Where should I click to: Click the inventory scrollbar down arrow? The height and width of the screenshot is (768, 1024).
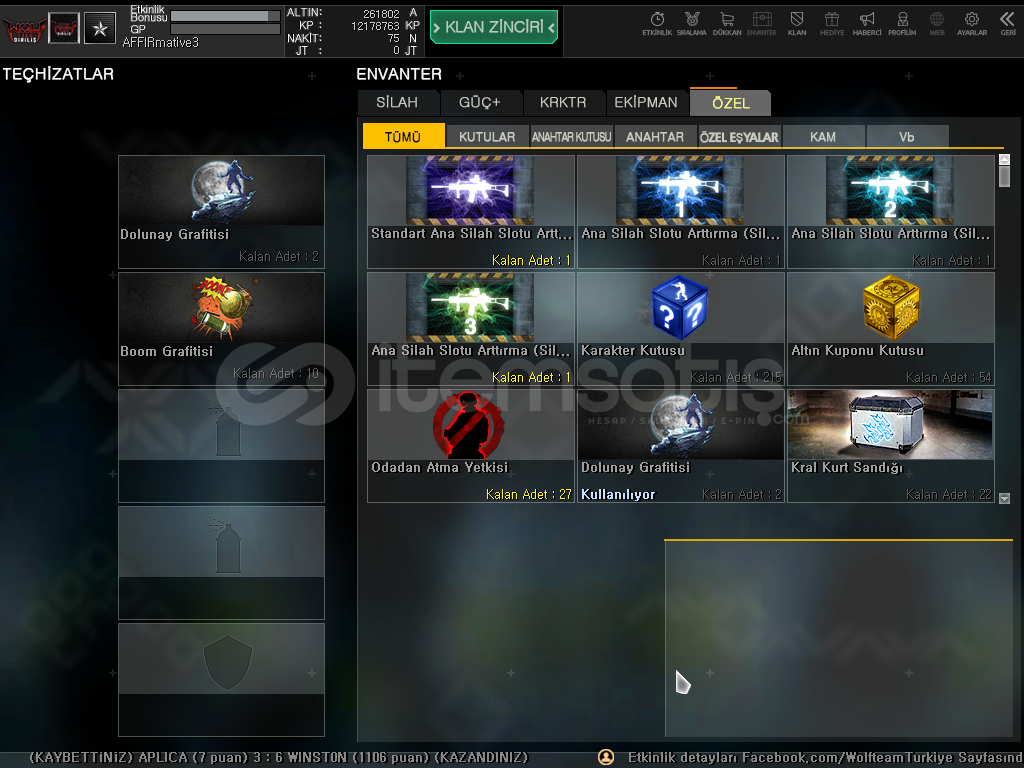click(1004, 498)
